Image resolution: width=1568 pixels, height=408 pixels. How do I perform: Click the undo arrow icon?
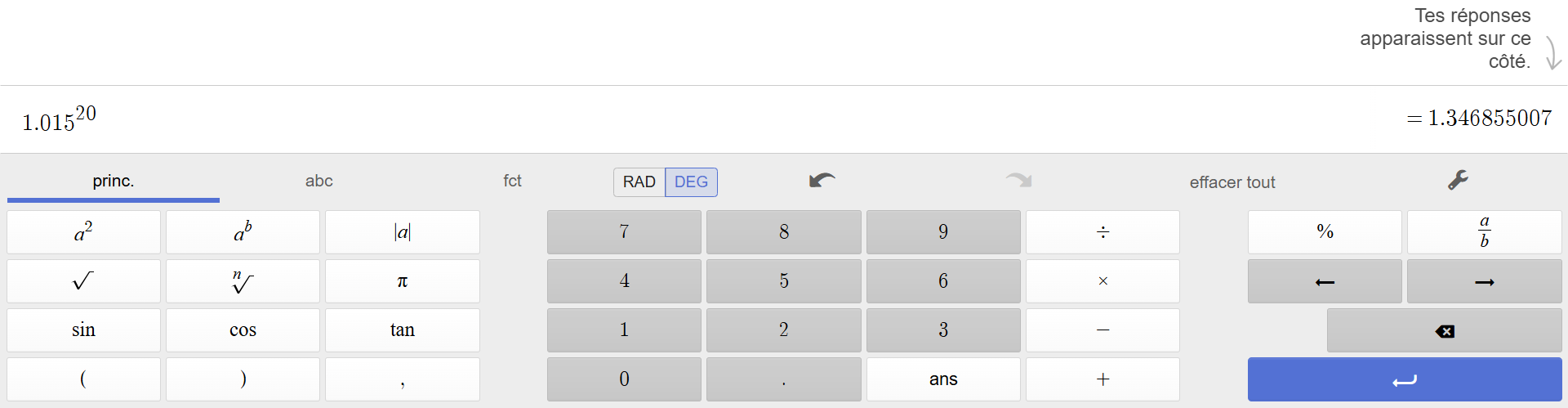tap(822, 181)
